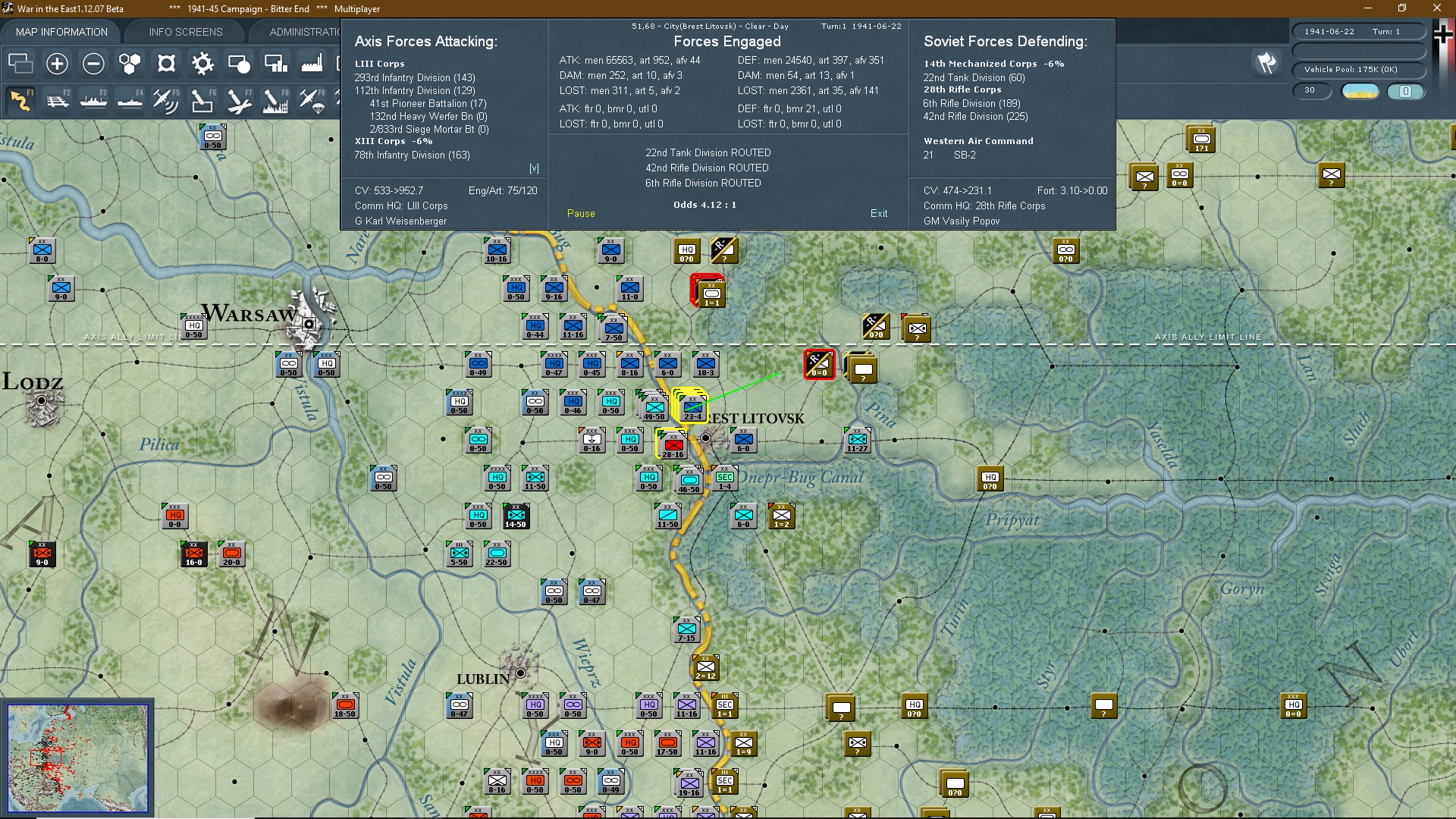Click Pause in the combat report

(x=581, y=214)
